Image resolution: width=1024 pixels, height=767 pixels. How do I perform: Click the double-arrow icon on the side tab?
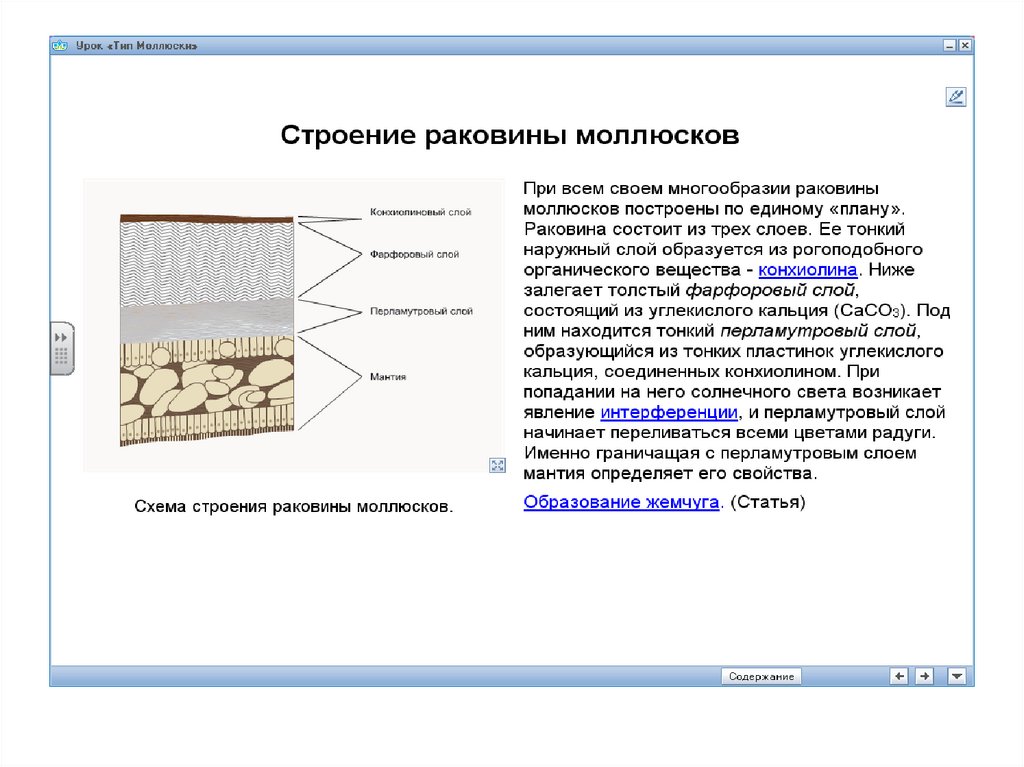click(61, 338)
